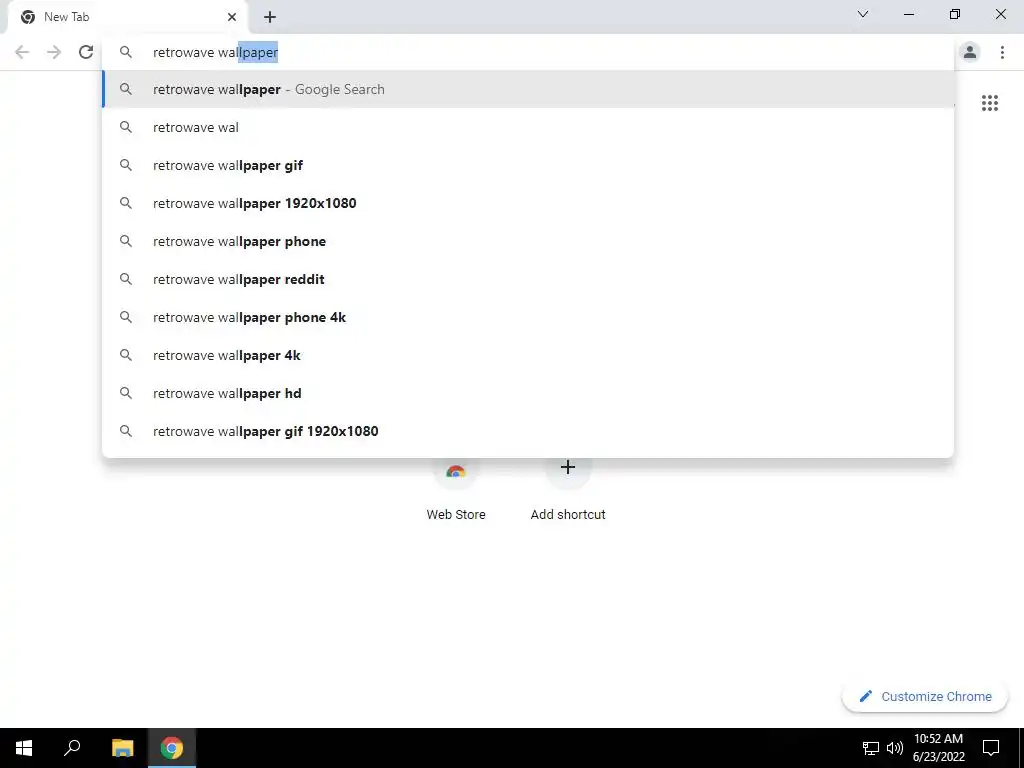Open the Google apps grid

click(989, 103)
